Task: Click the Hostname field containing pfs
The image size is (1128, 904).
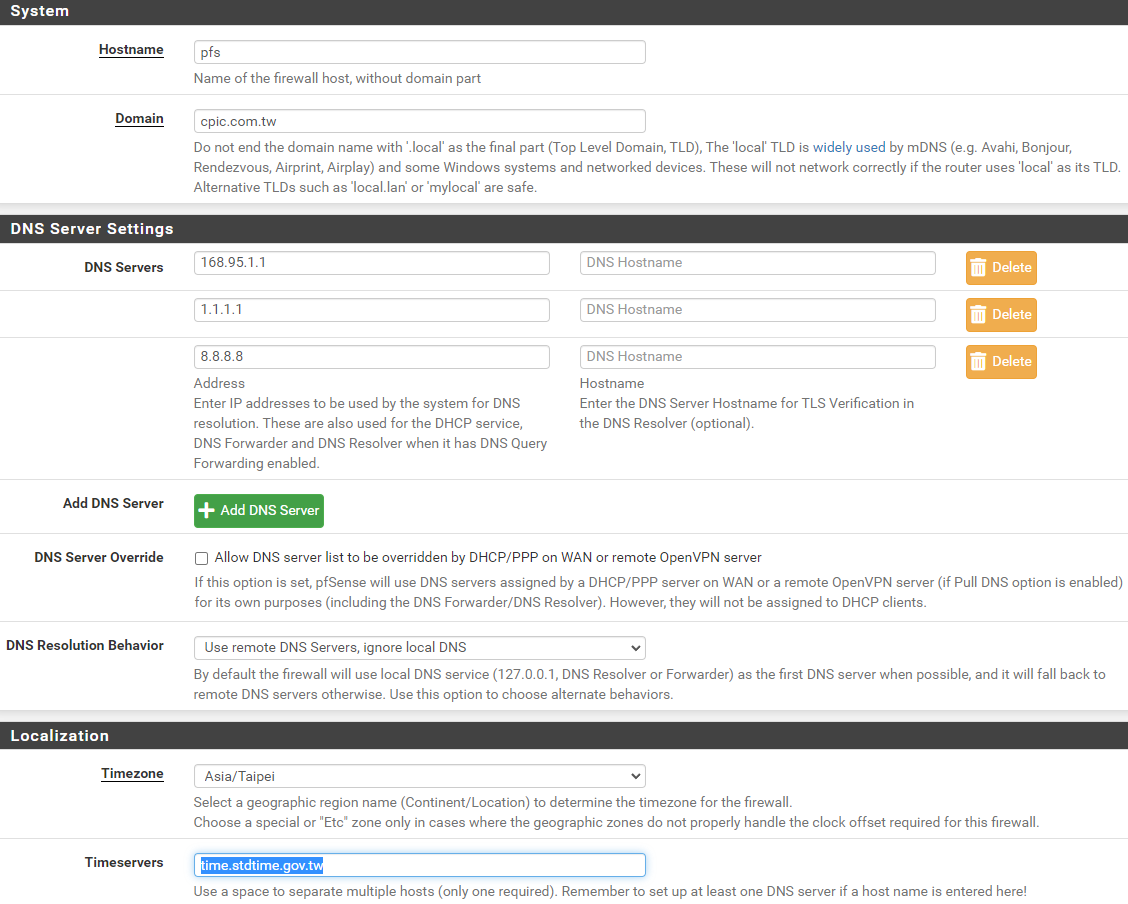Action: click(419, 52)
